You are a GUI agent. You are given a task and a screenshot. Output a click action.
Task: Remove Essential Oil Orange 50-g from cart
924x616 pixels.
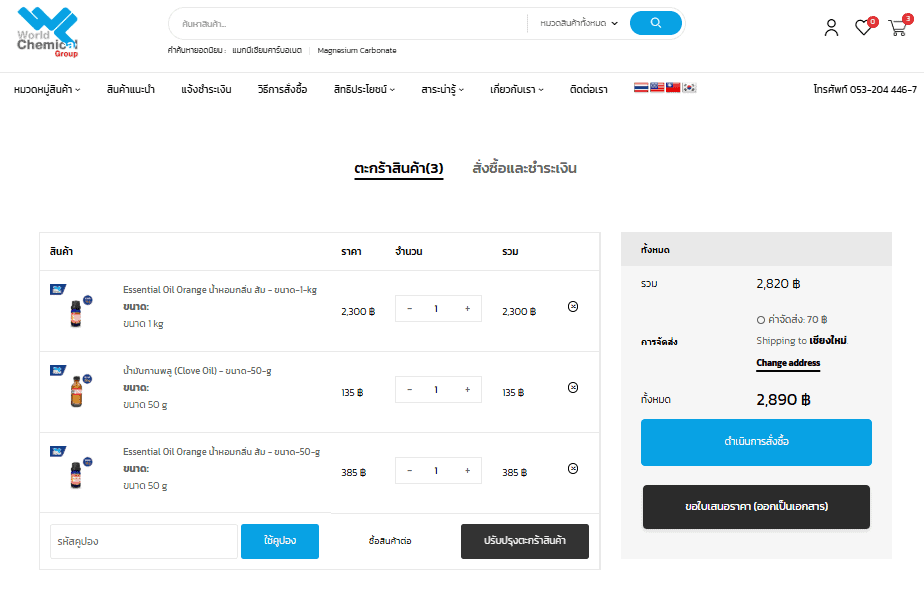[573, 469]
